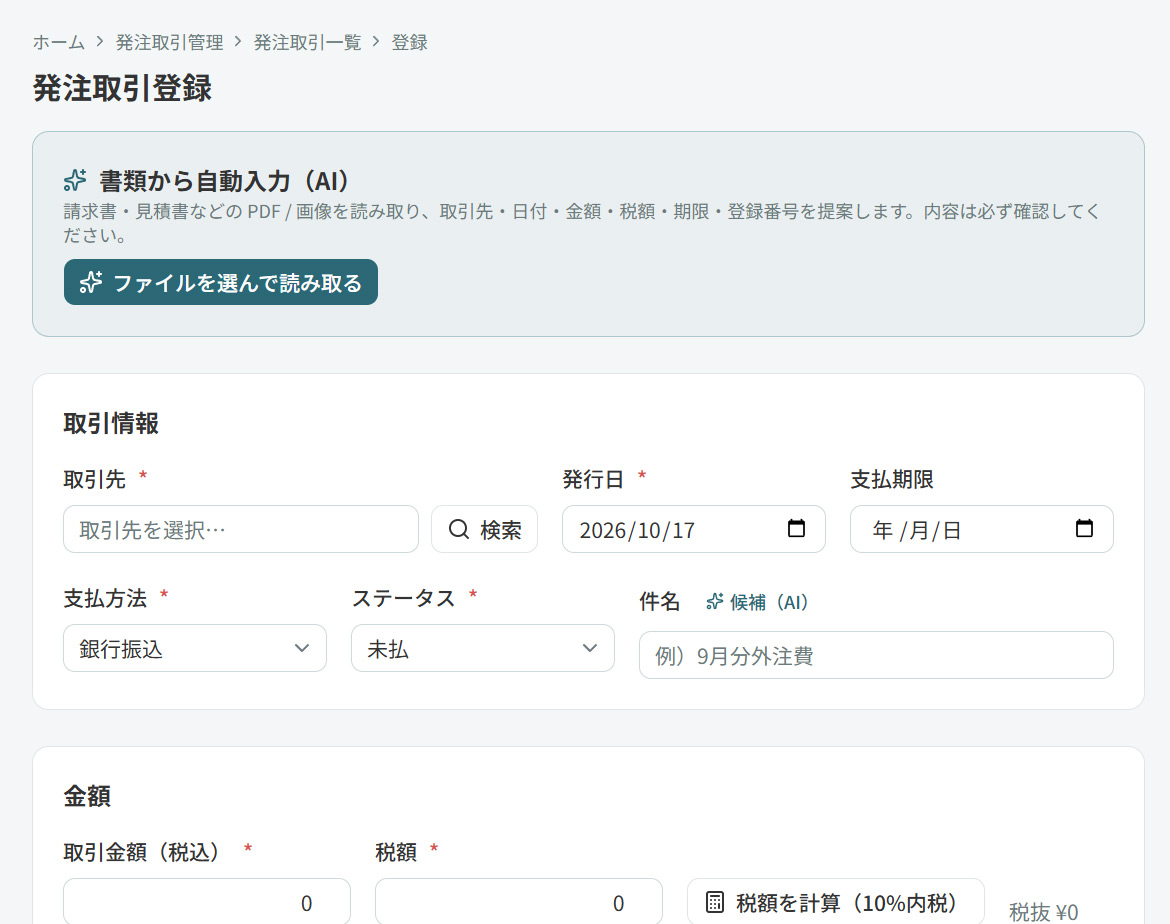Image resolution: width=1170 pixels, height=924 pixels.
Task: Click the chevron after 発注取引管理 breadcrumb
Action: [238, 42]
